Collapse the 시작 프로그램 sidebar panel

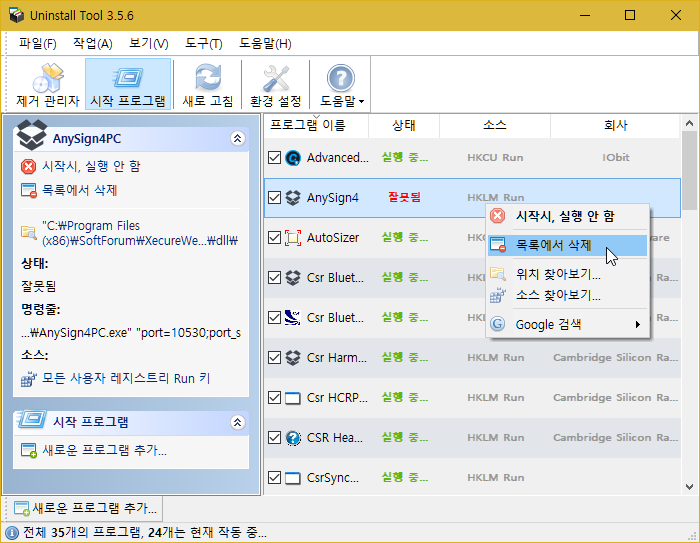(238, 422)
